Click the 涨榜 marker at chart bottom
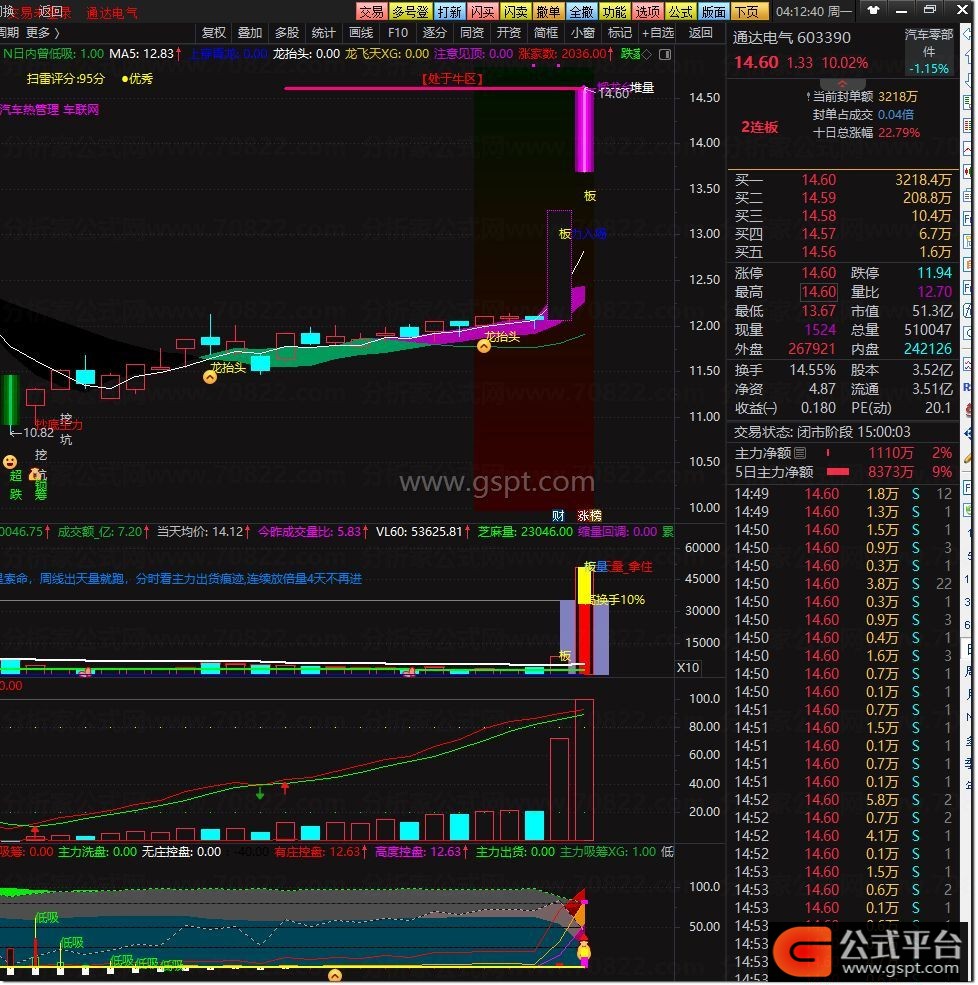This screenshot has width=978, height=985. point(589,516)
